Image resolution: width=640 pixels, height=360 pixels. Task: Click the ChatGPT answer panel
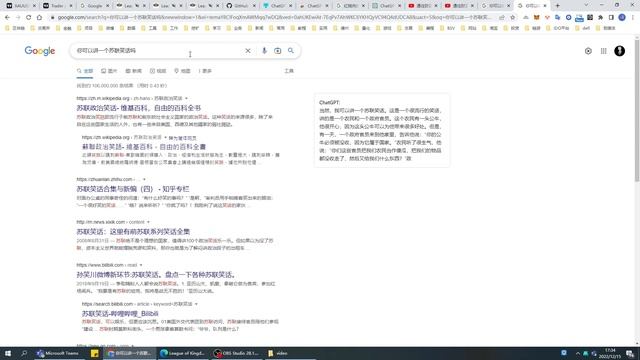pos(382,130)
